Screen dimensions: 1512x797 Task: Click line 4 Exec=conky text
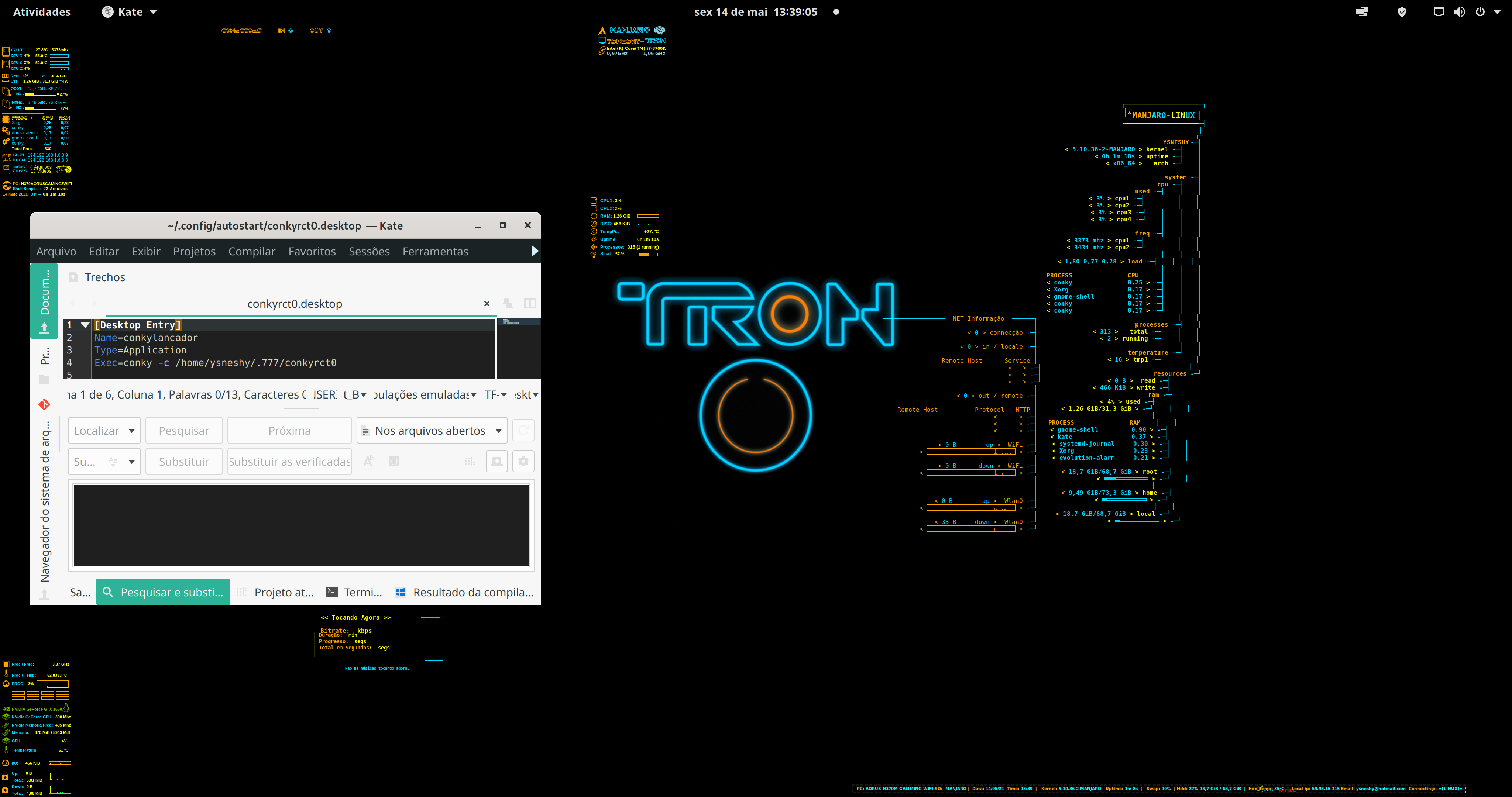click(x=216, y=363)
